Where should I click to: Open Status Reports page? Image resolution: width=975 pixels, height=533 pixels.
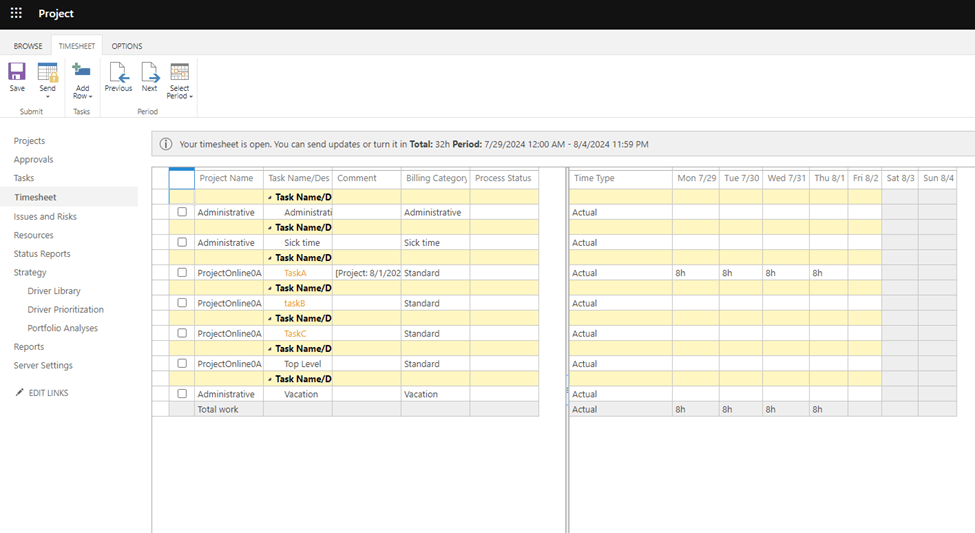[42, 254]
